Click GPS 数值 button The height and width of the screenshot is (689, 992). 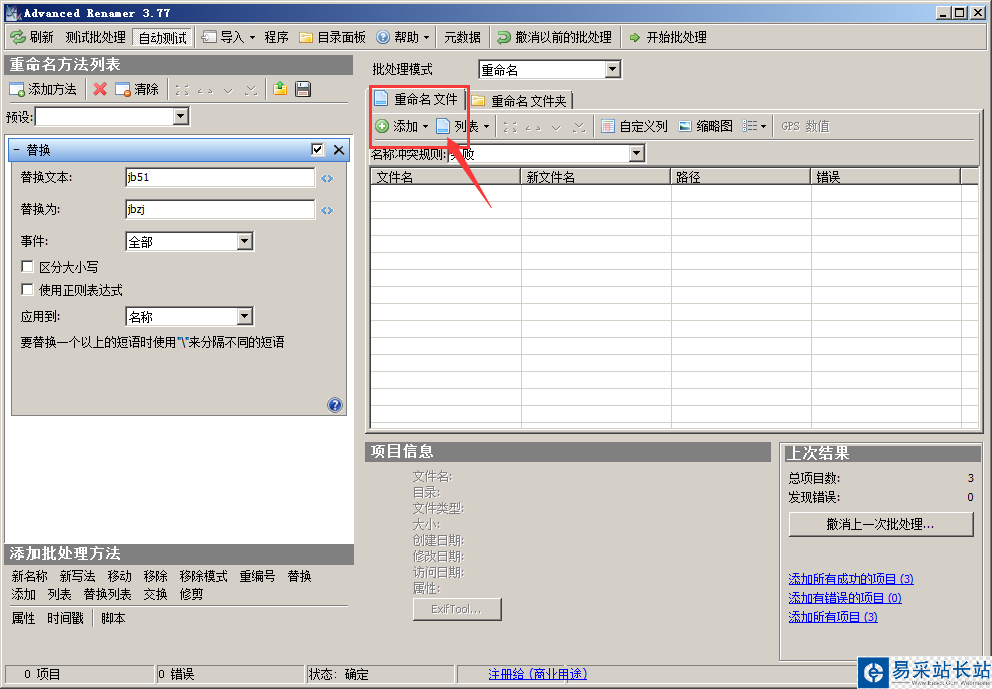pos(805,127)
